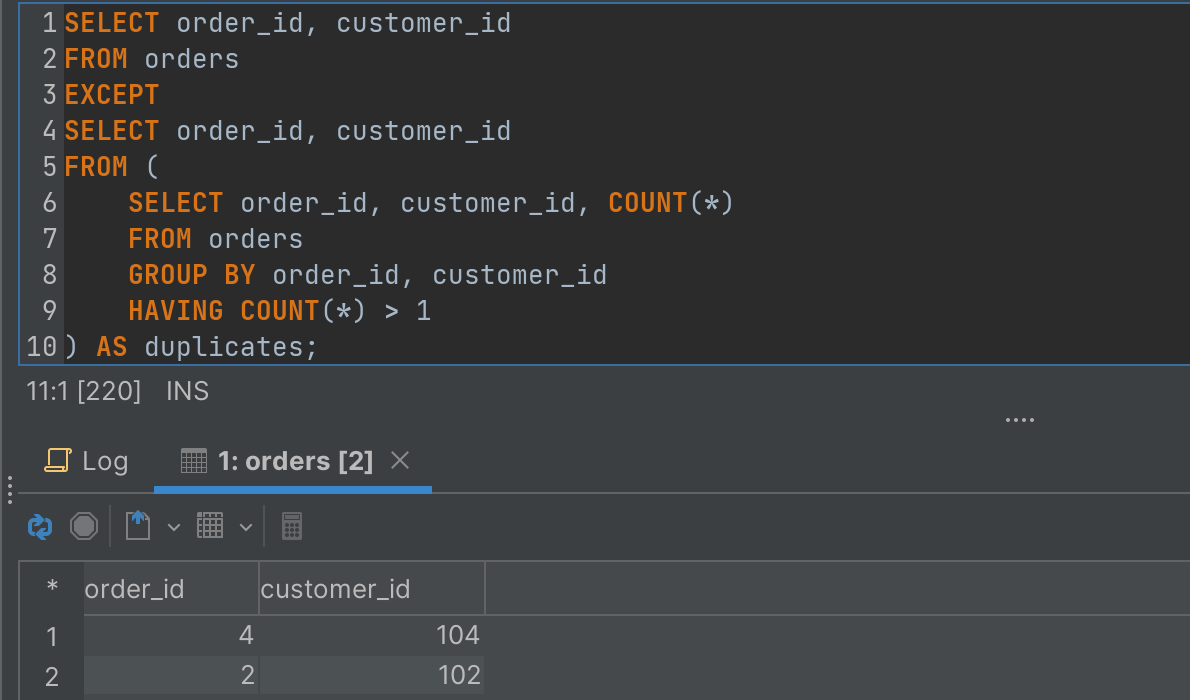Click the order_id column header
The width and height of the screenshot is (1190, 700).
(134, 588)
